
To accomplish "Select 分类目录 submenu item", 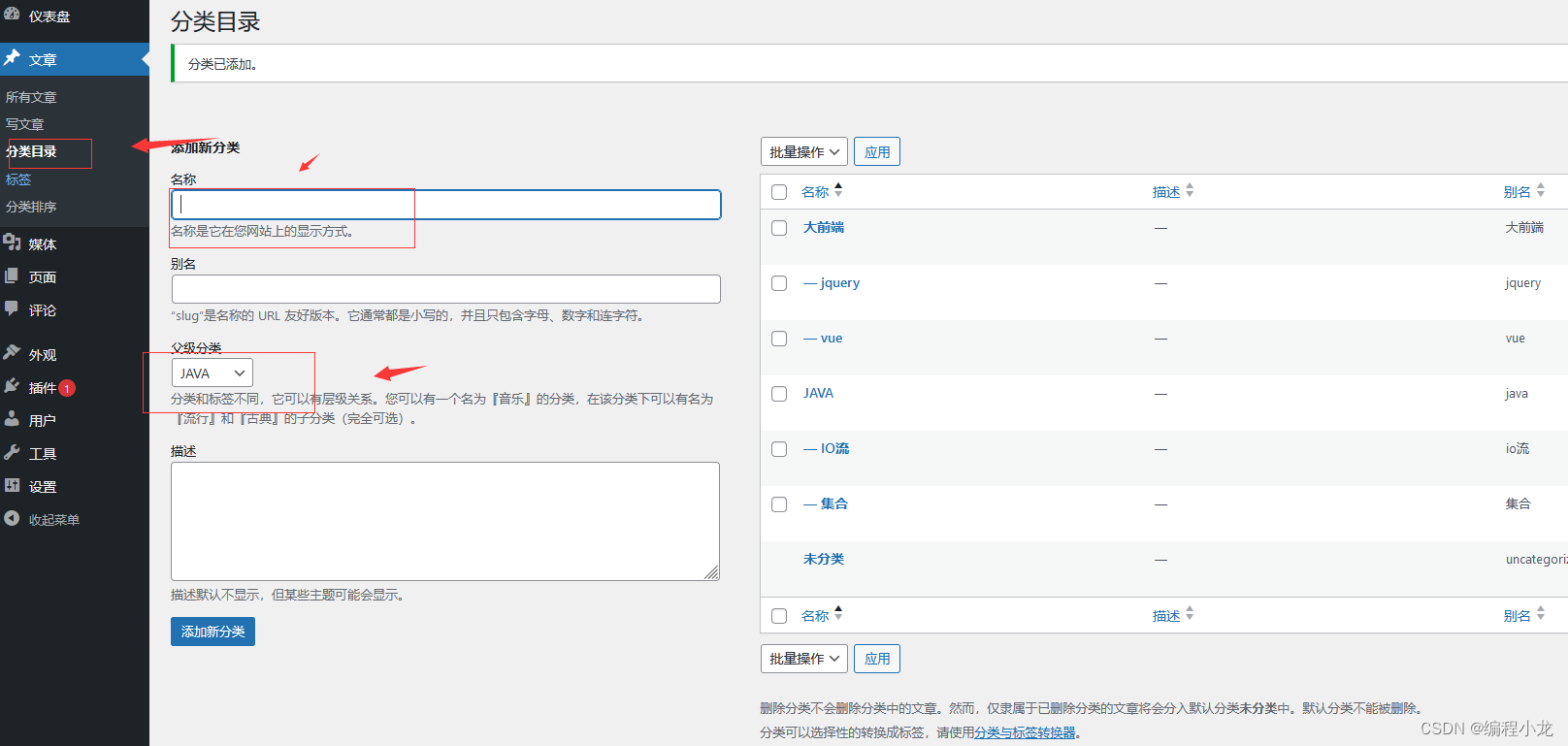I will click(x=31, y=151).
